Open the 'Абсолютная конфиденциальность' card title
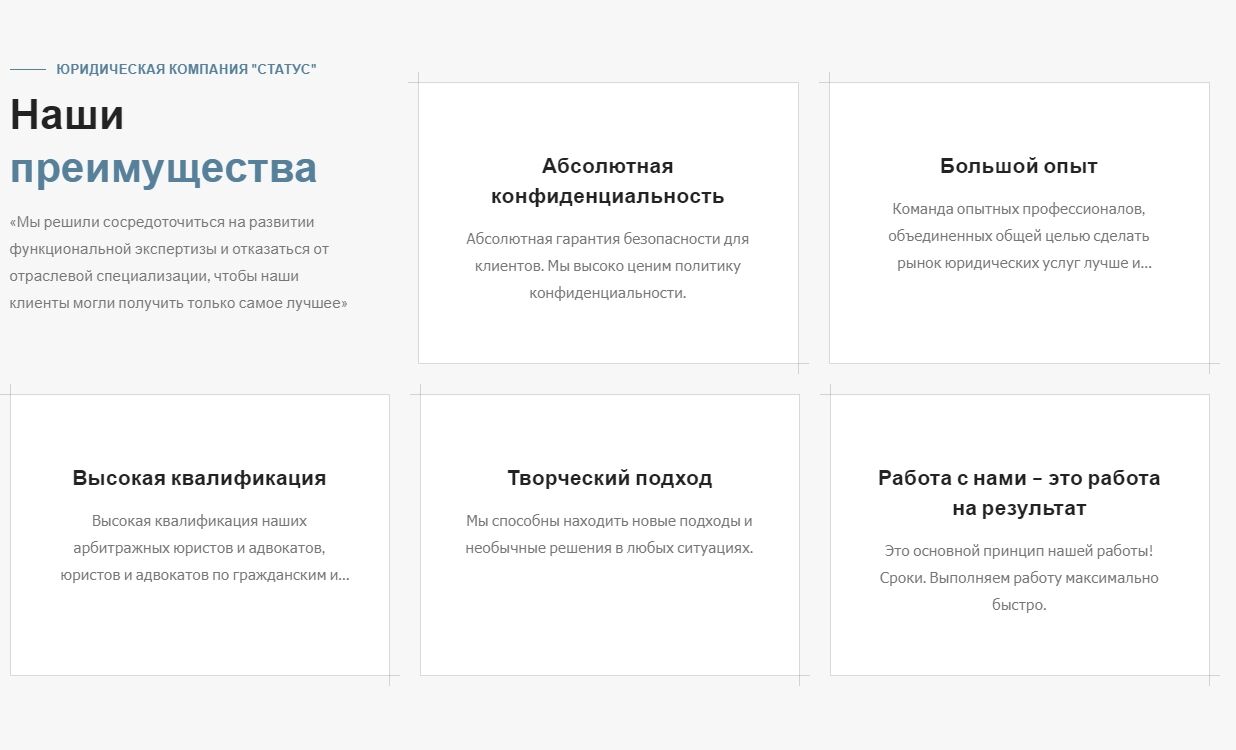 [x=608, y=181]
